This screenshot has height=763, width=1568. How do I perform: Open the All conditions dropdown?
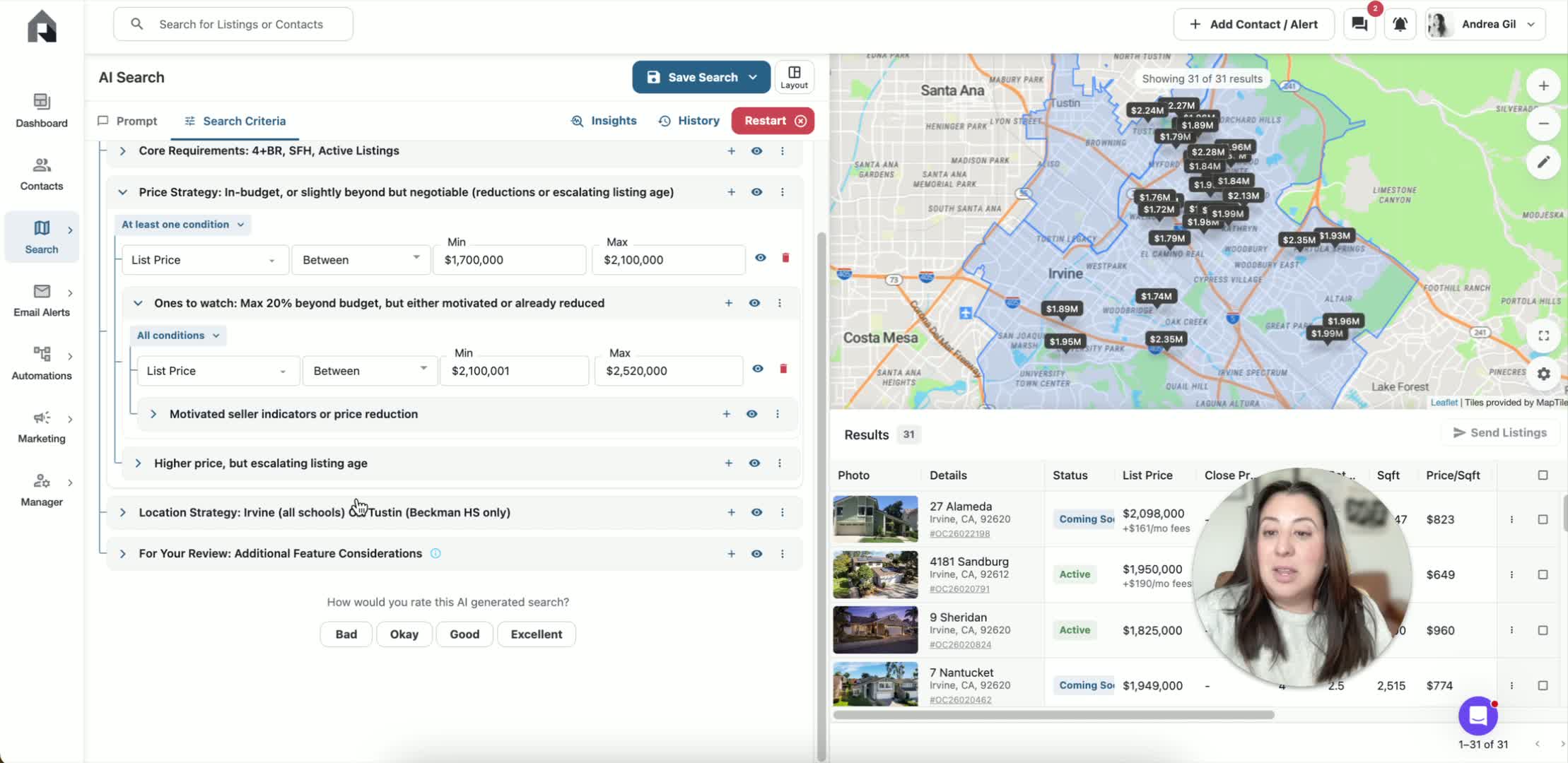coord(178,336)
